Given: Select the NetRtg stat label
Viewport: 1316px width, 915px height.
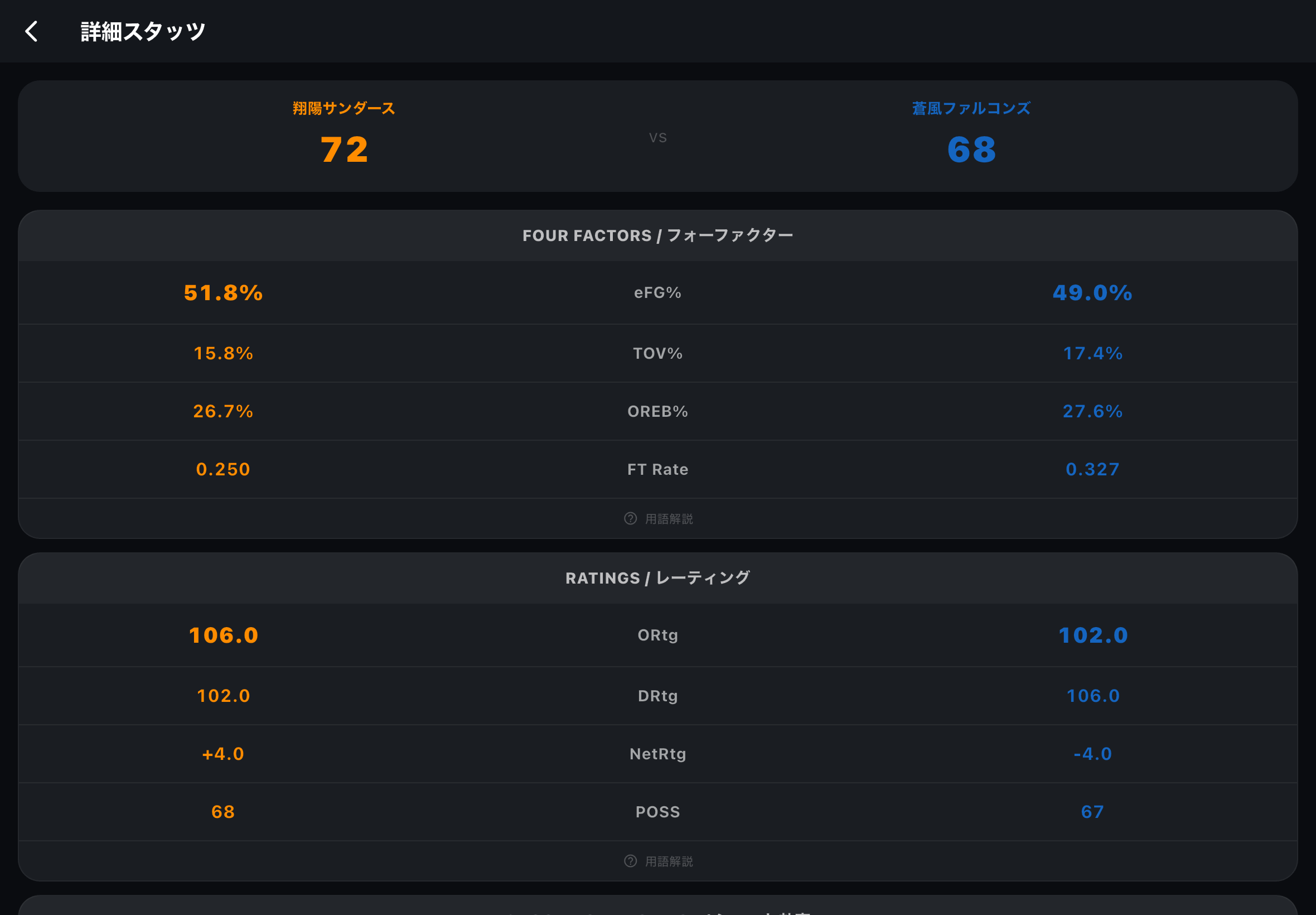Looking at the screenshot, I should (657, 754).
